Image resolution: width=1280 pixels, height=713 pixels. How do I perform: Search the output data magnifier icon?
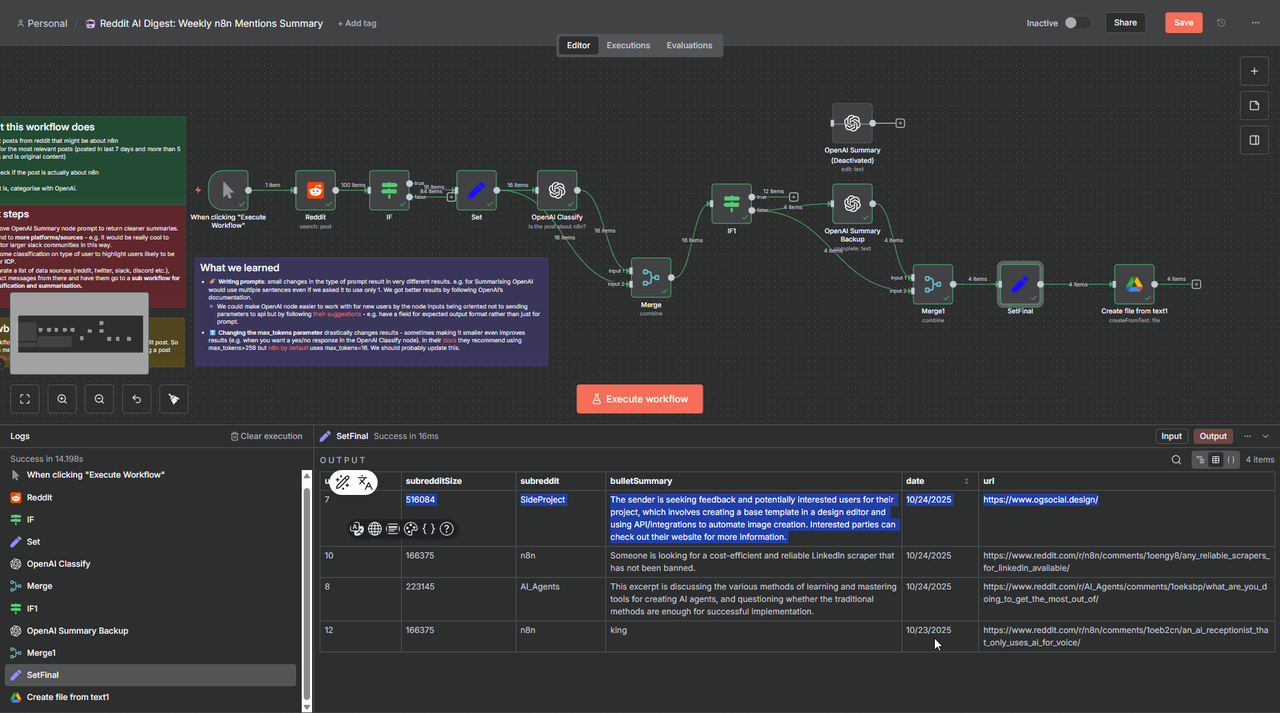[x=1176, y=460]
